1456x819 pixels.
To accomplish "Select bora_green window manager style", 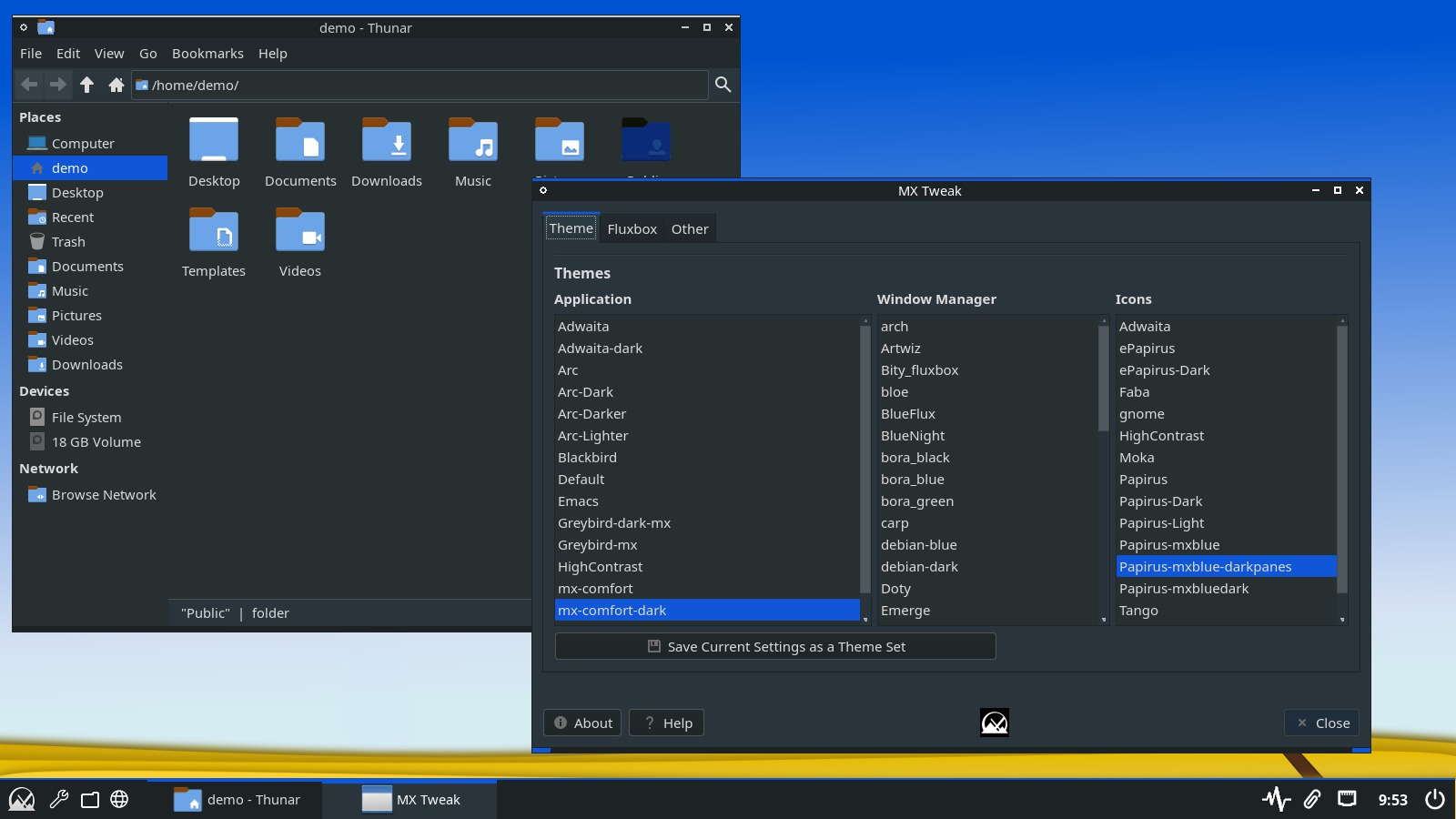I will 988,501.
